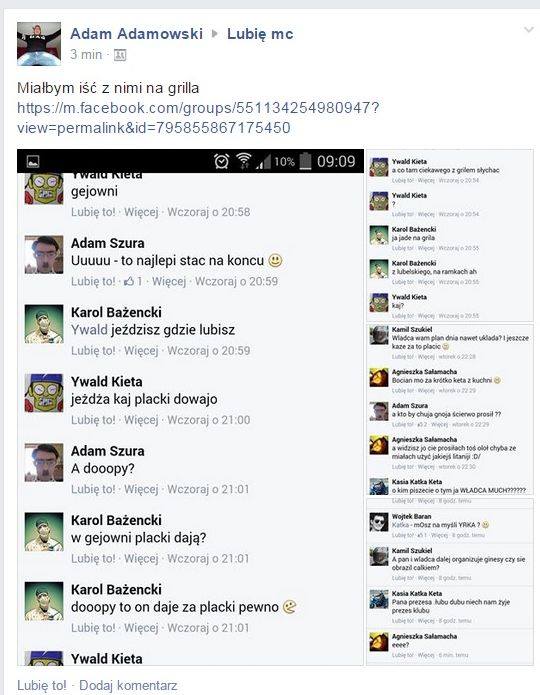Click the picture notification icon in status bar

33,161
